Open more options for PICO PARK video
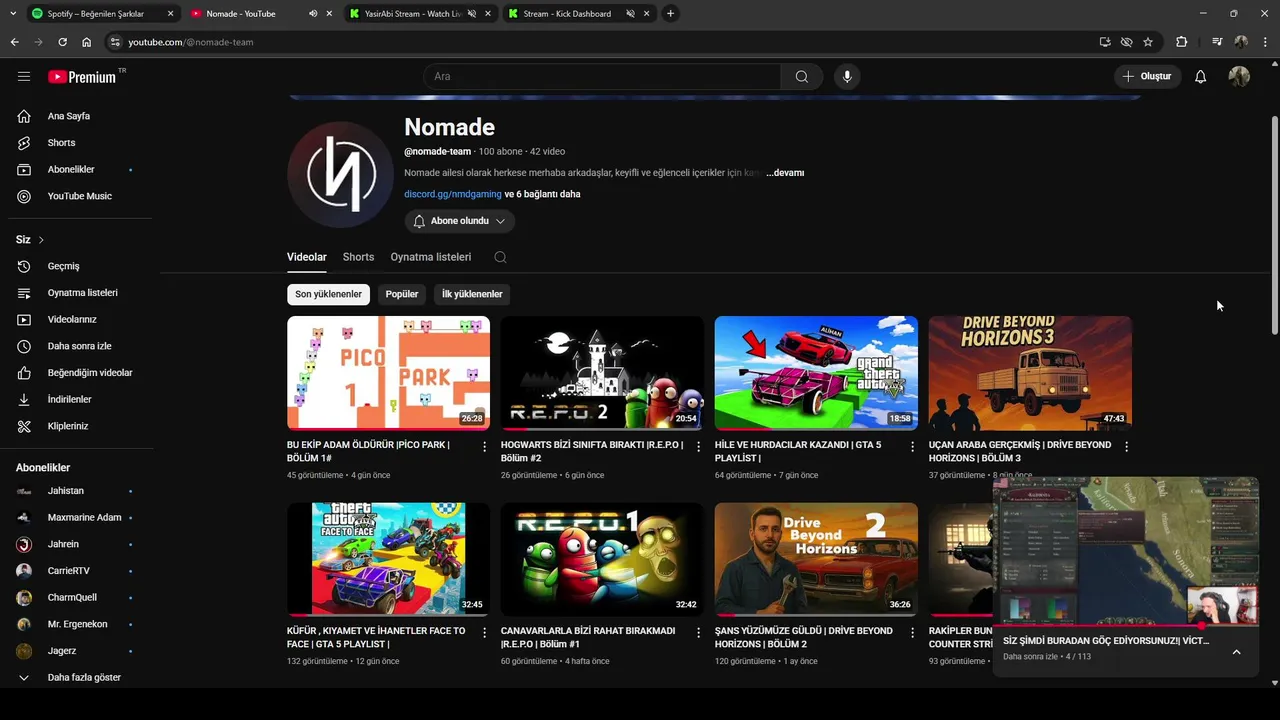 (x=484, y=447)
